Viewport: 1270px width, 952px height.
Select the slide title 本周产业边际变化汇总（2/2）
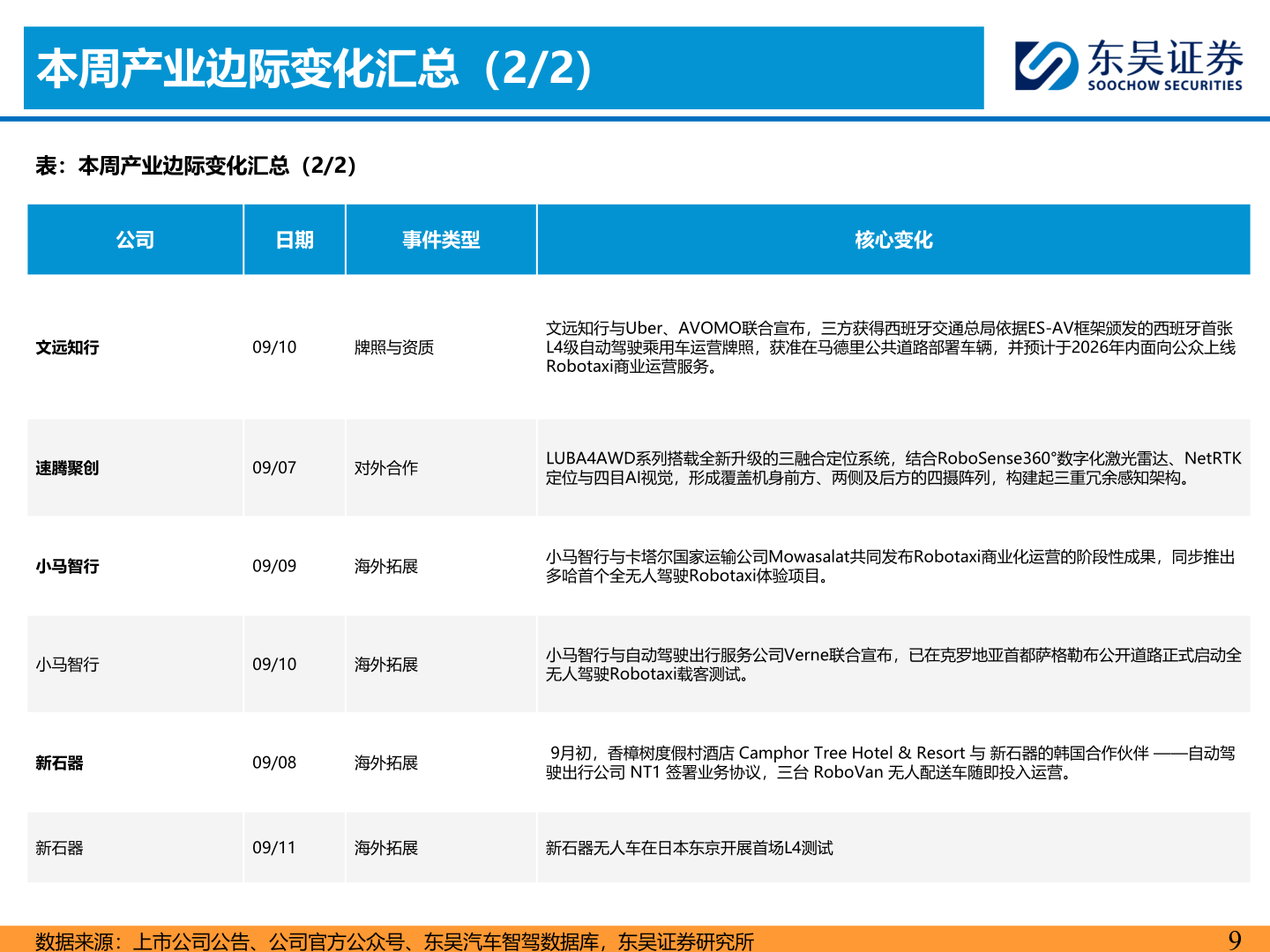(x=315, y=69)
